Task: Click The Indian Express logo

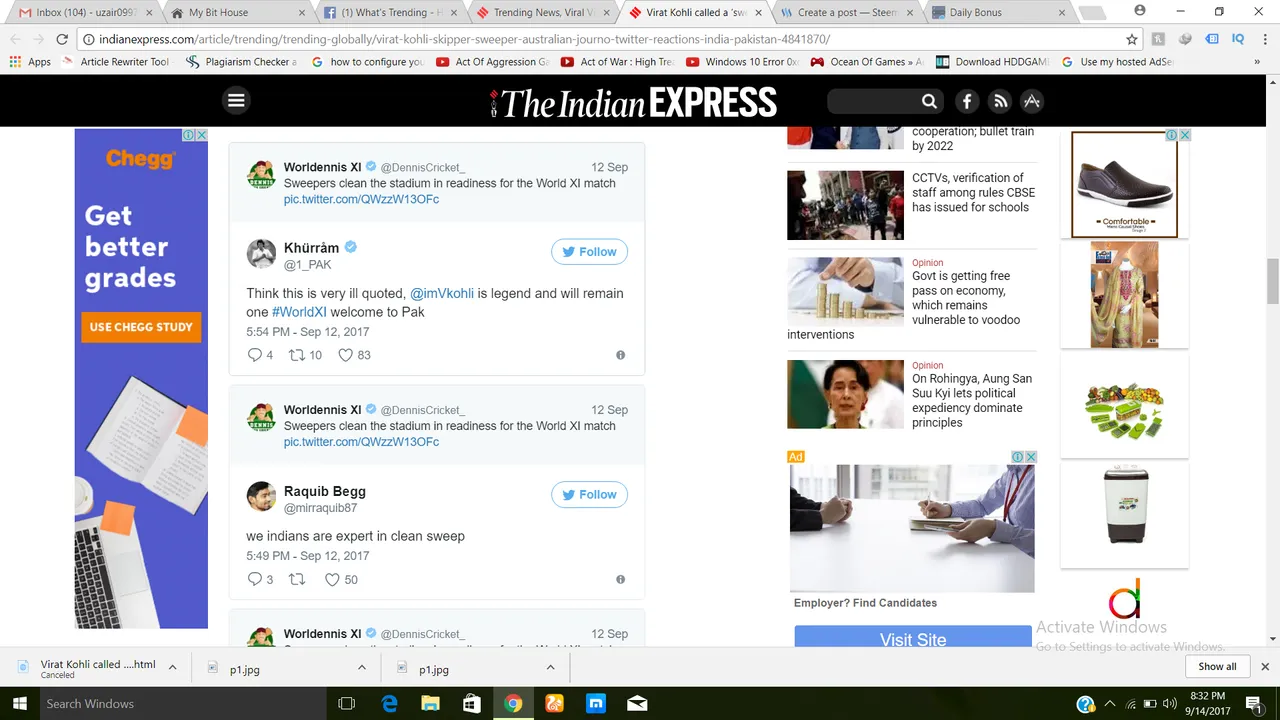Action: pyautogui.click(x=634, y=102)
